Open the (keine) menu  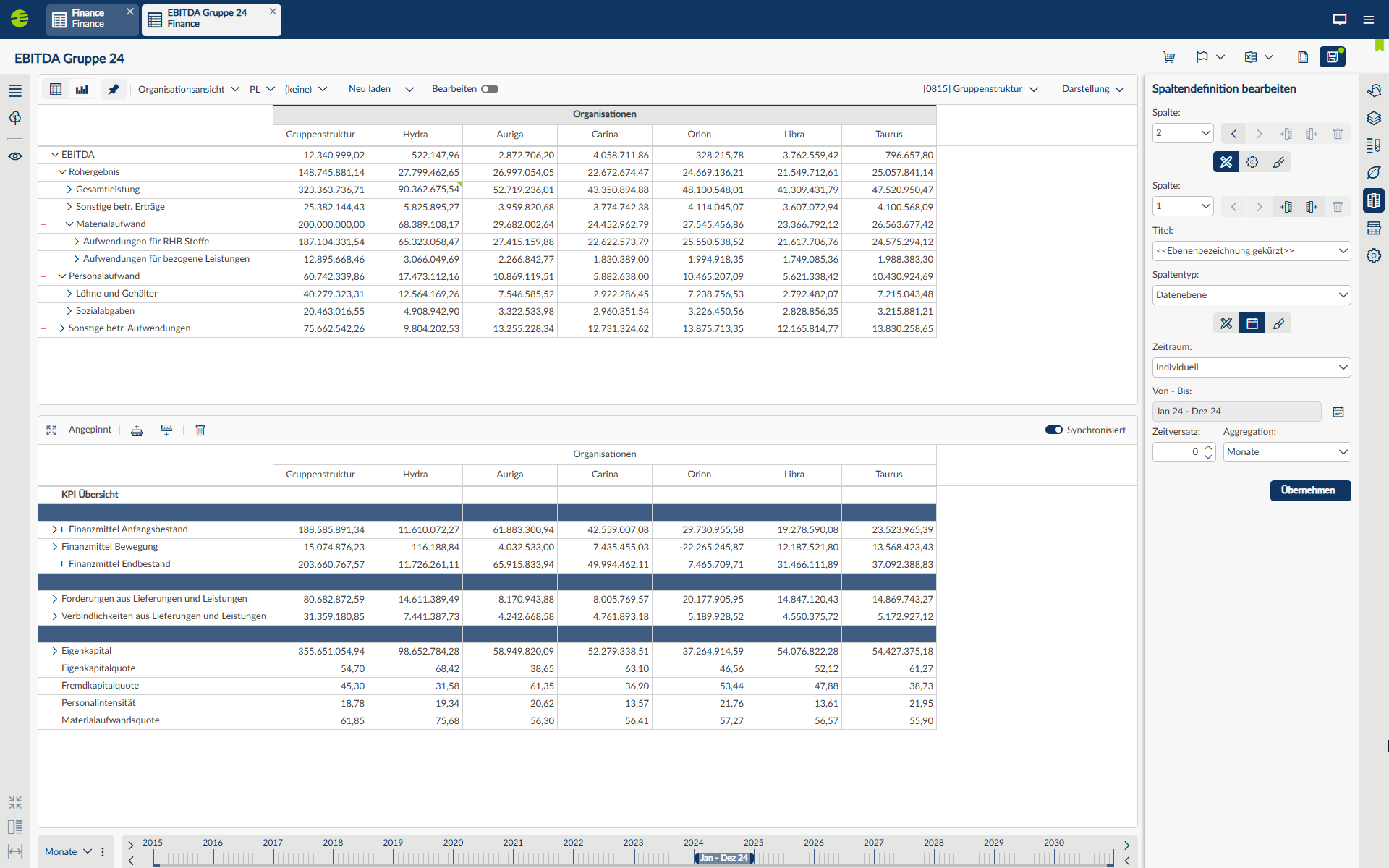[306, 89]
